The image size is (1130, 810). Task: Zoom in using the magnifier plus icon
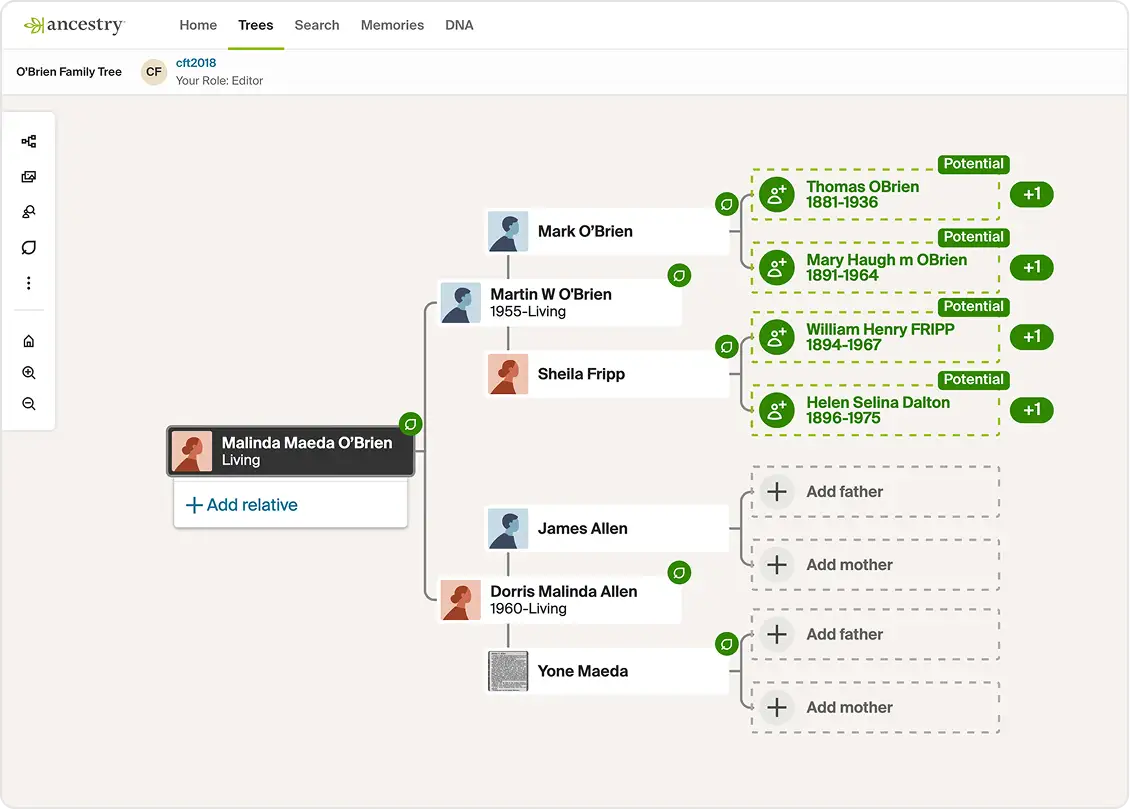tap(29, 372)
